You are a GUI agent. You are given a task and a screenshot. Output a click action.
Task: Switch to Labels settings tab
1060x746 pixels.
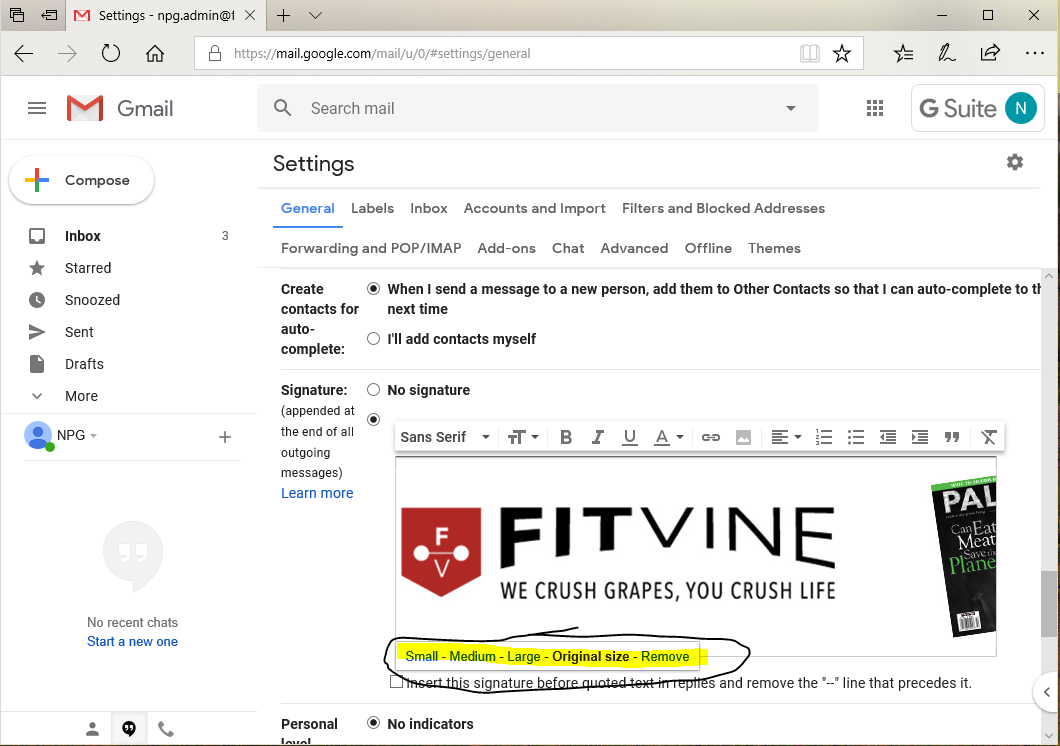pos(372,208)
